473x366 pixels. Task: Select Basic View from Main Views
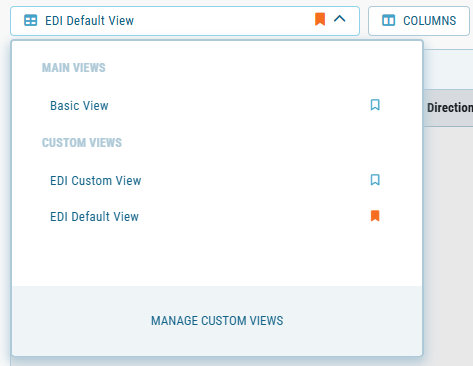tap(79, 106)
